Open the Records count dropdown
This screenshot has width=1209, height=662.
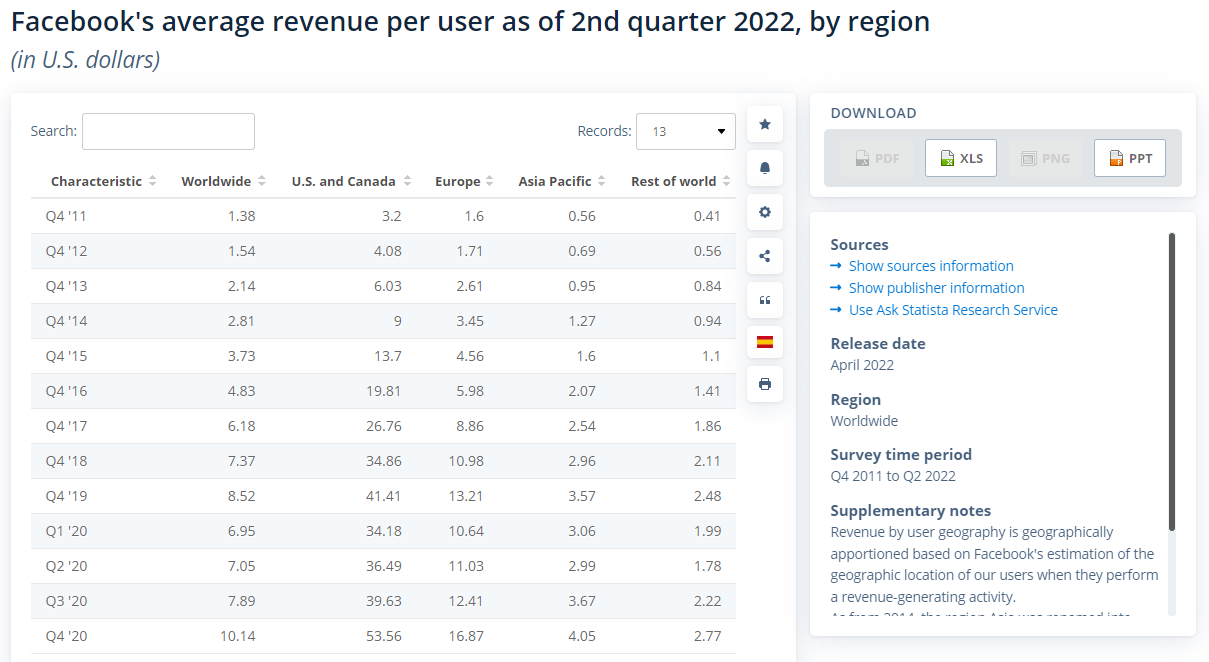(x=686, y=131)
